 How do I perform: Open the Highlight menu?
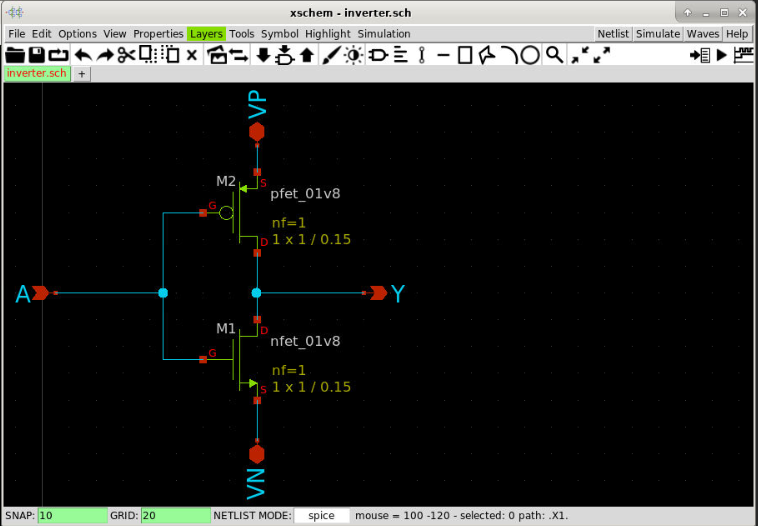(328, 34)
